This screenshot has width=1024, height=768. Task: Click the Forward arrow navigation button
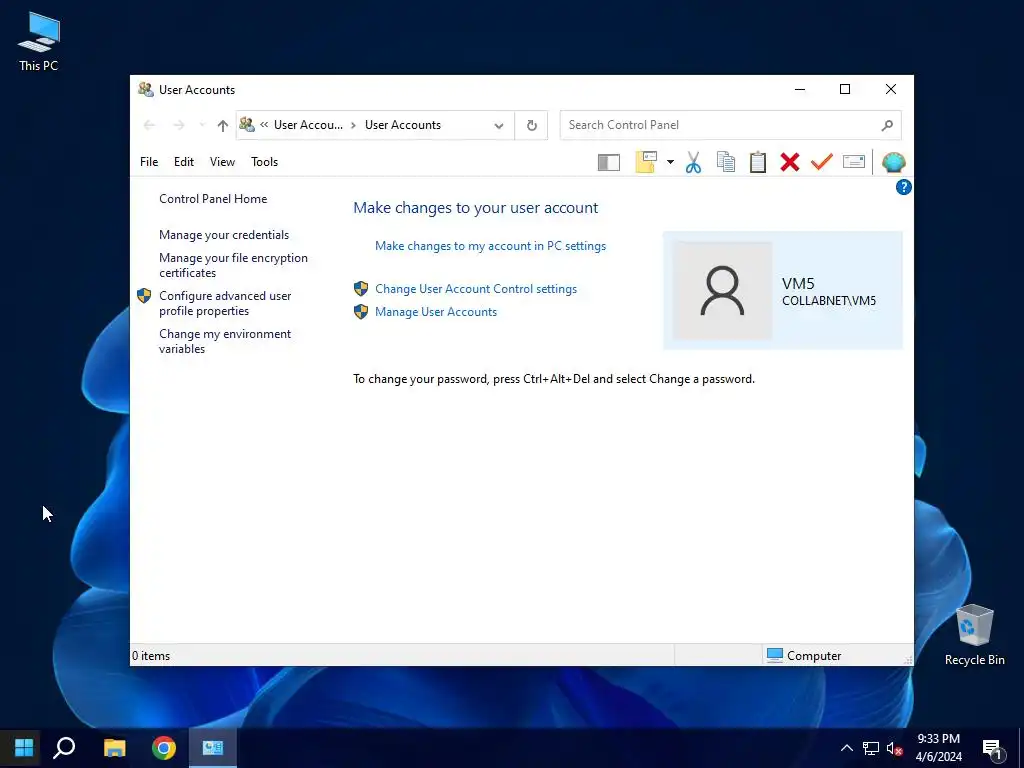click(x=178, y=125)
